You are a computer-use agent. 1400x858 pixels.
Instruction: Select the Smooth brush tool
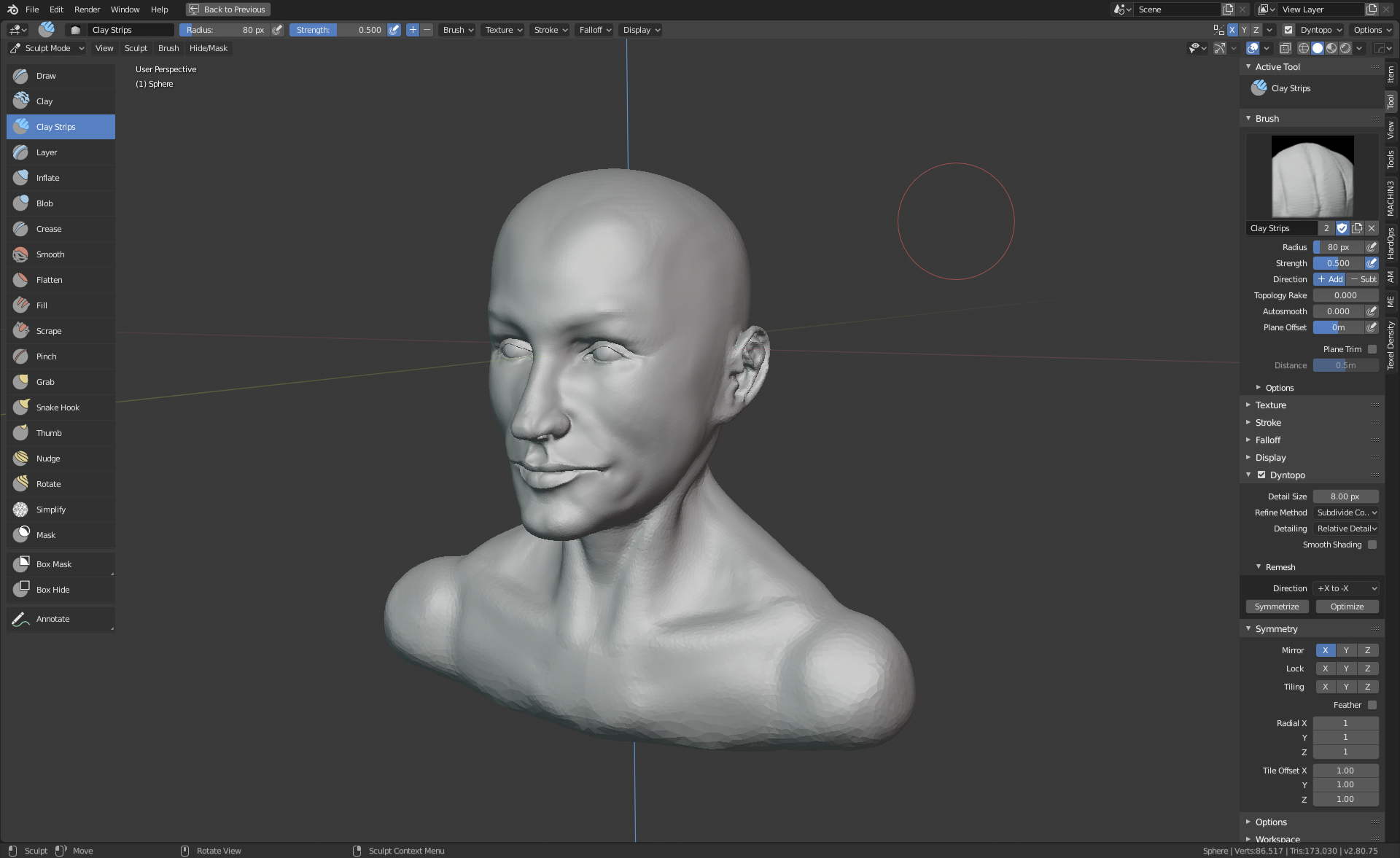50,254
